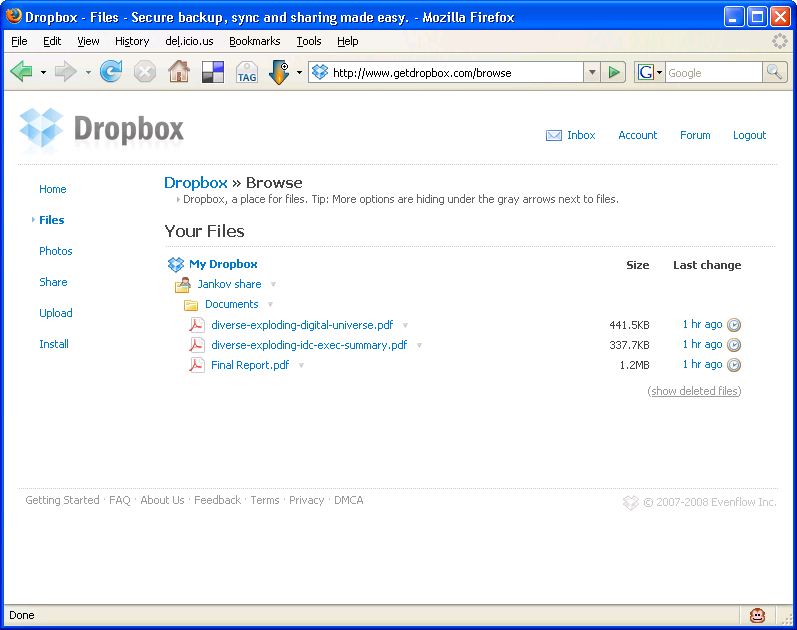Viewport: 797px width, 630px height.
Task: Open the Forum link
Action: [x=695, y=135]
